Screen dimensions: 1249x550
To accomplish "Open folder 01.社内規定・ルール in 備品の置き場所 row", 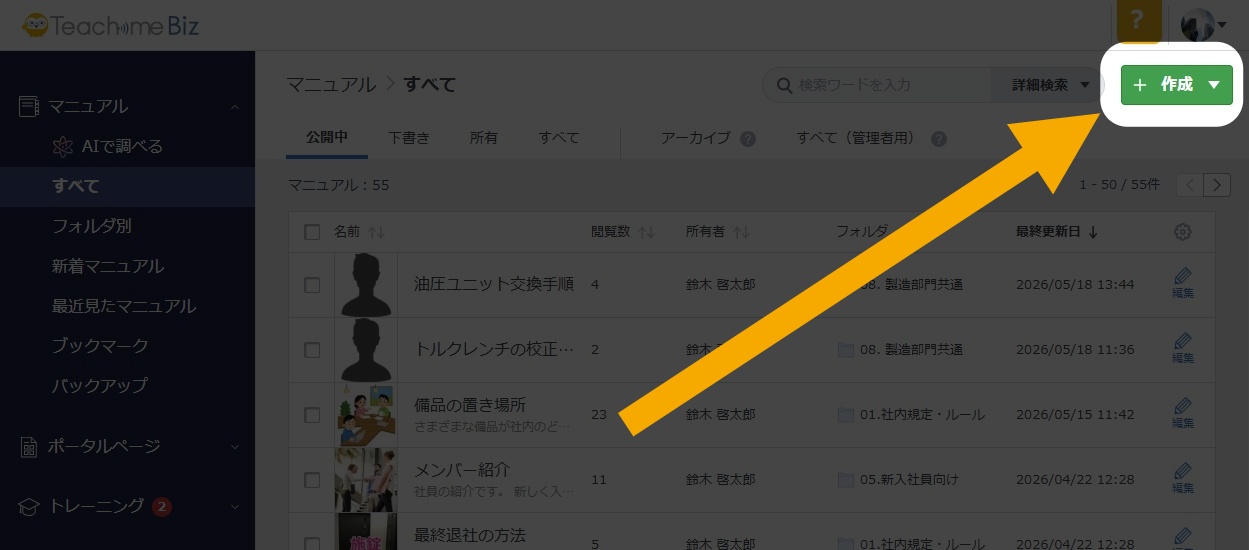I will click(911, 415).
